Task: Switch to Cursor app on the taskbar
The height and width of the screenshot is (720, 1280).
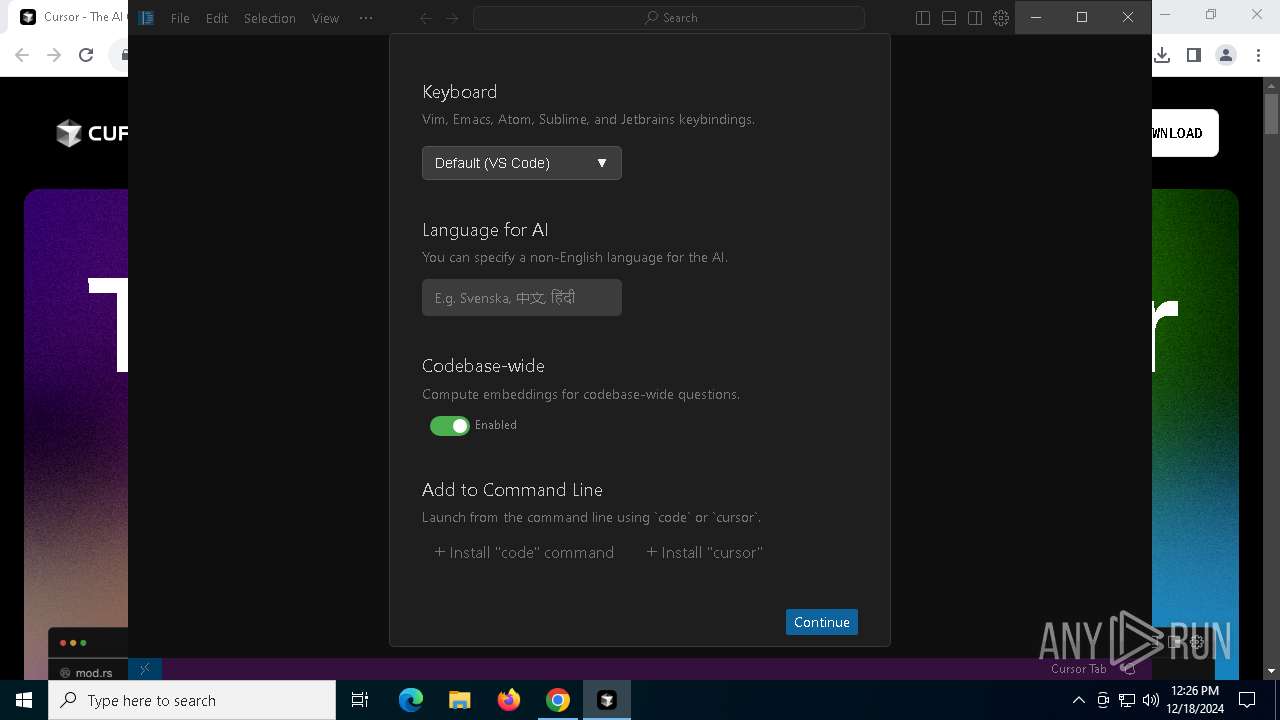Action: click(x=607, y=700)
